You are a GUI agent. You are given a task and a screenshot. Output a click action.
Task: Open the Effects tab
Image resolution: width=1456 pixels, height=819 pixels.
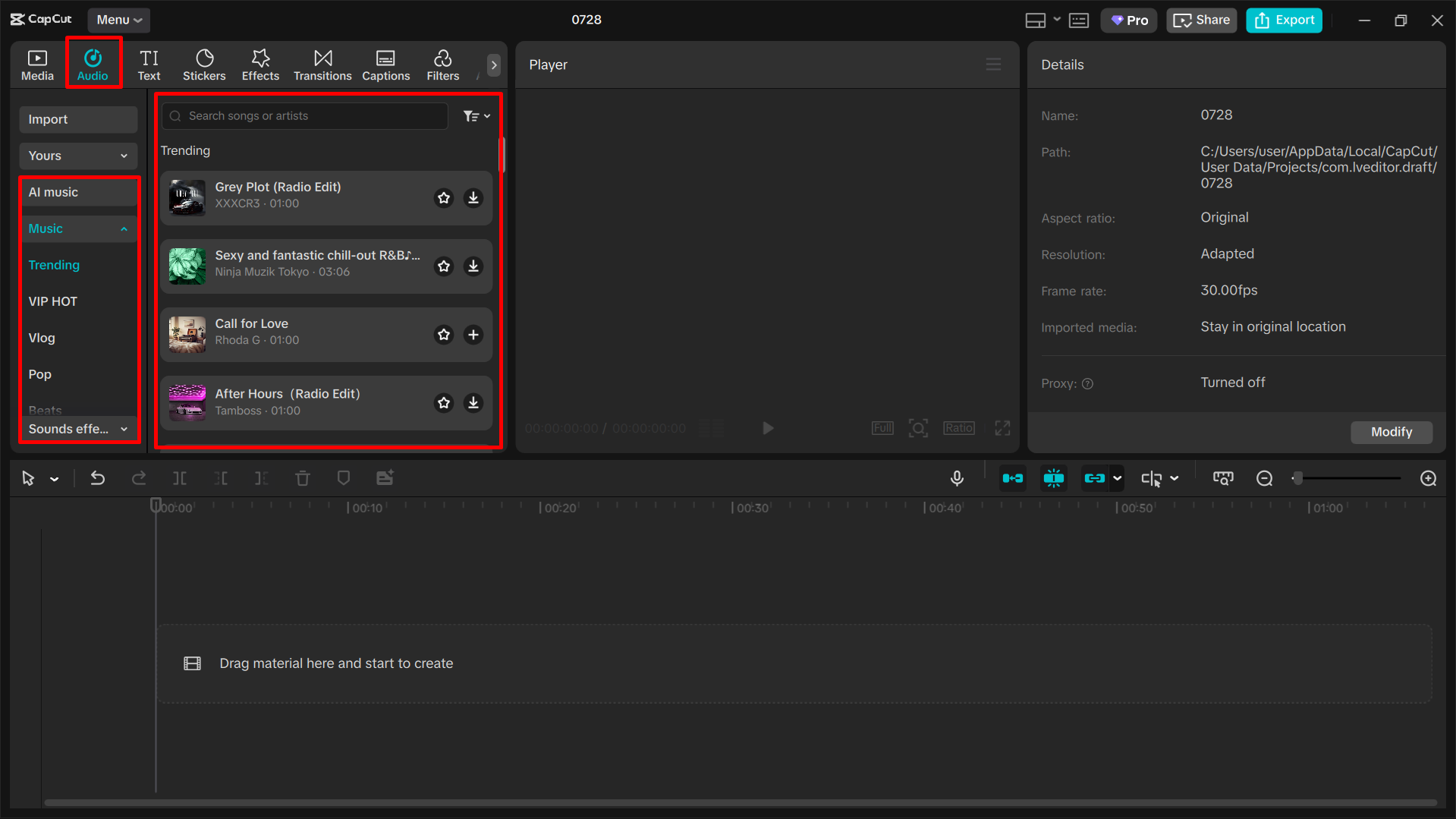[x=260, y=65]
